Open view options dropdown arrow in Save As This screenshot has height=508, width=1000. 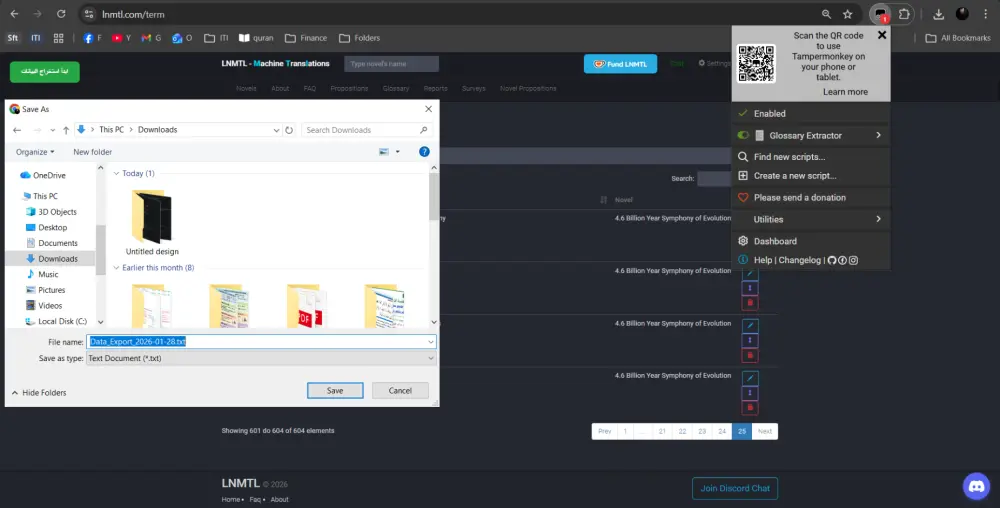(x=397, y=152)
